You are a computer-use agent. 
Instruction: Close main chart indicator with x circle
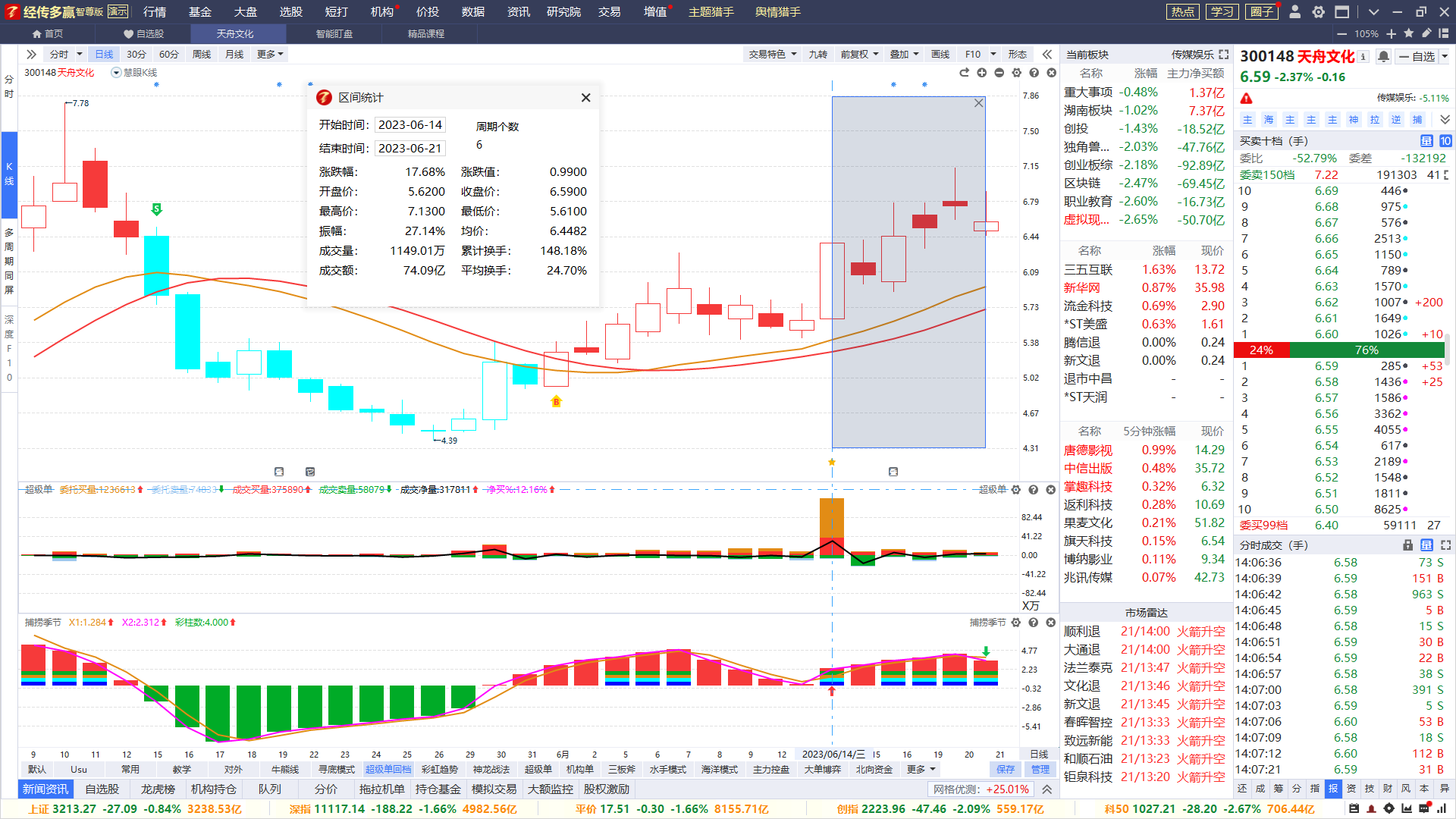1052,73
